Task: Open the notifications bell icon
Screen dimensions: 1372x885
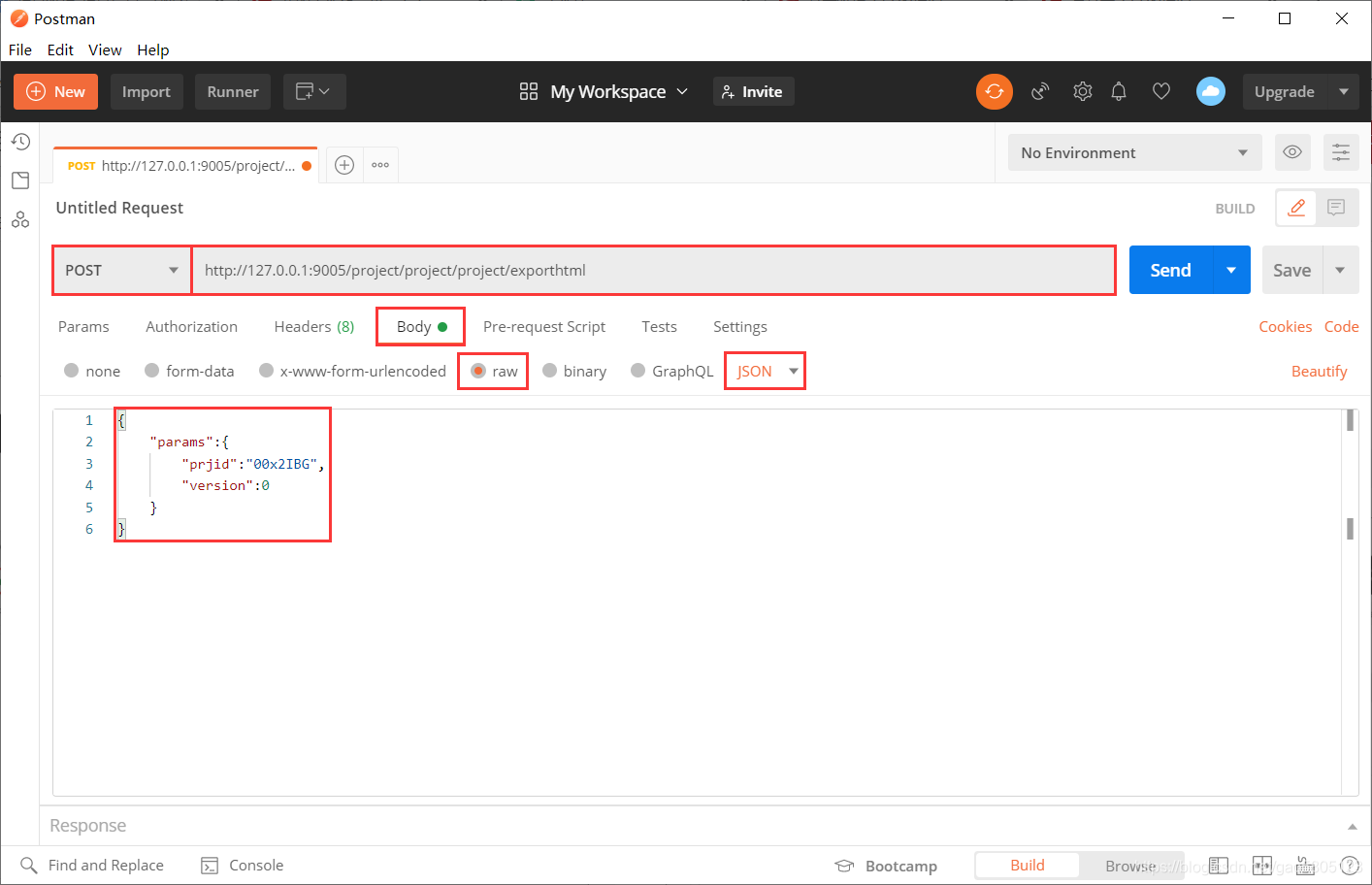Action: (x=1119, y=91)
